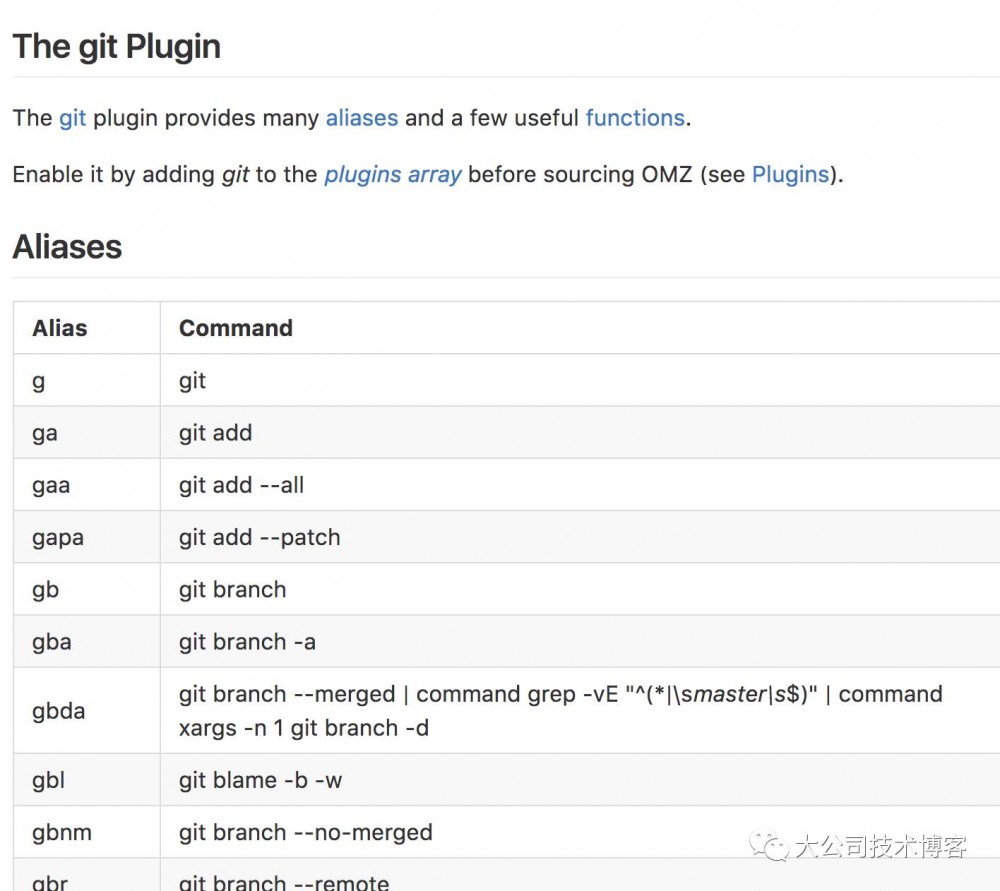
Task: Click the 'ga' alias cell
Action: 44,433
